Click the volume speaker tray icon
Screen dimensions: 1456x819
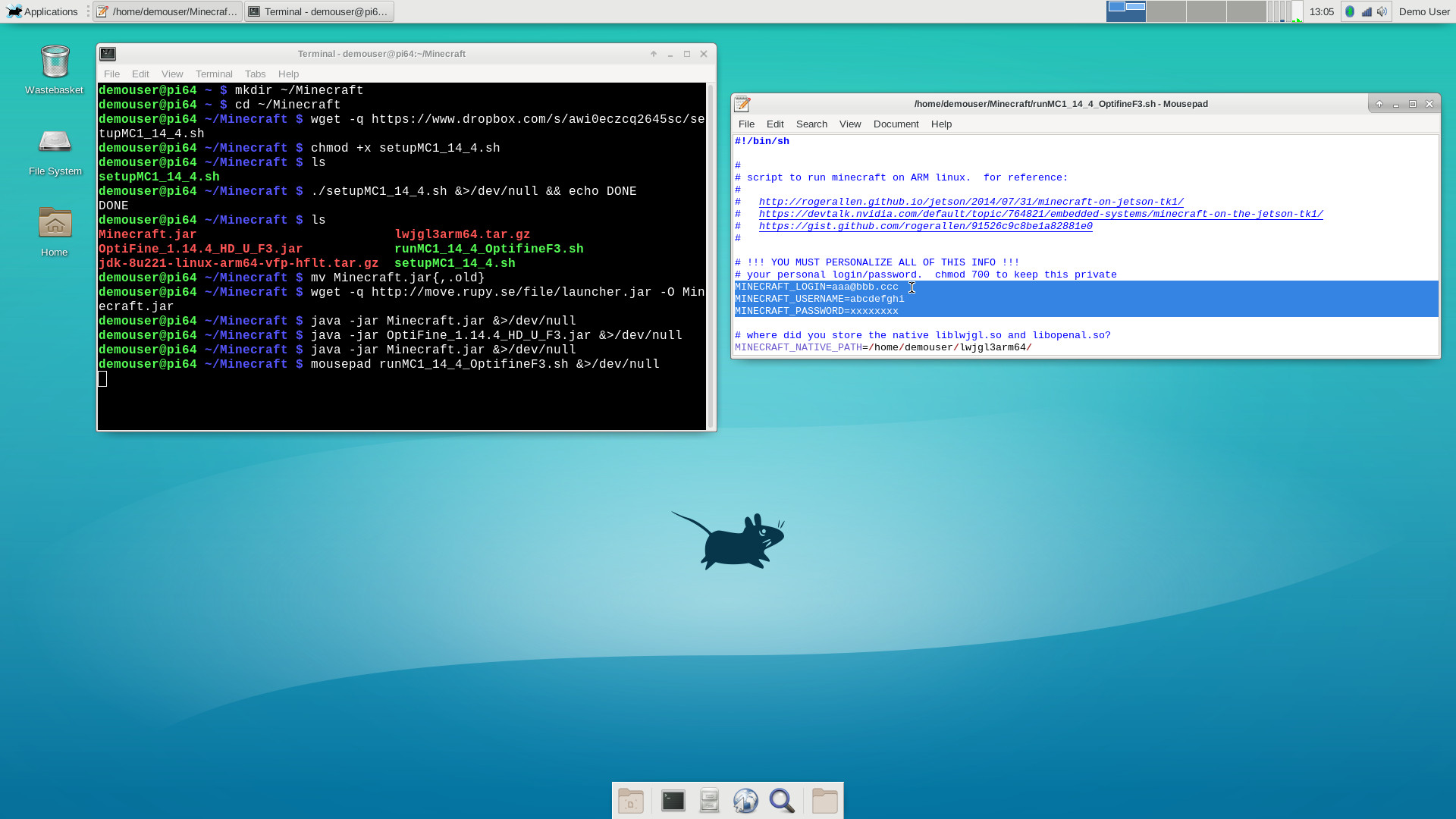click(1382, 11)
